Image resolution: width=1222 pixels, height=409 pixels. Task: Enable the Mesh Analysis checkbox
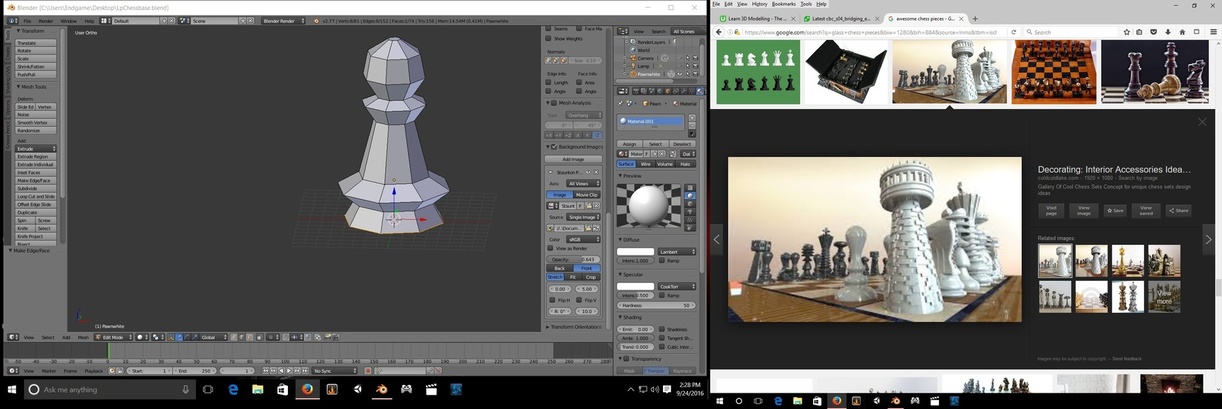pos(550,102)
